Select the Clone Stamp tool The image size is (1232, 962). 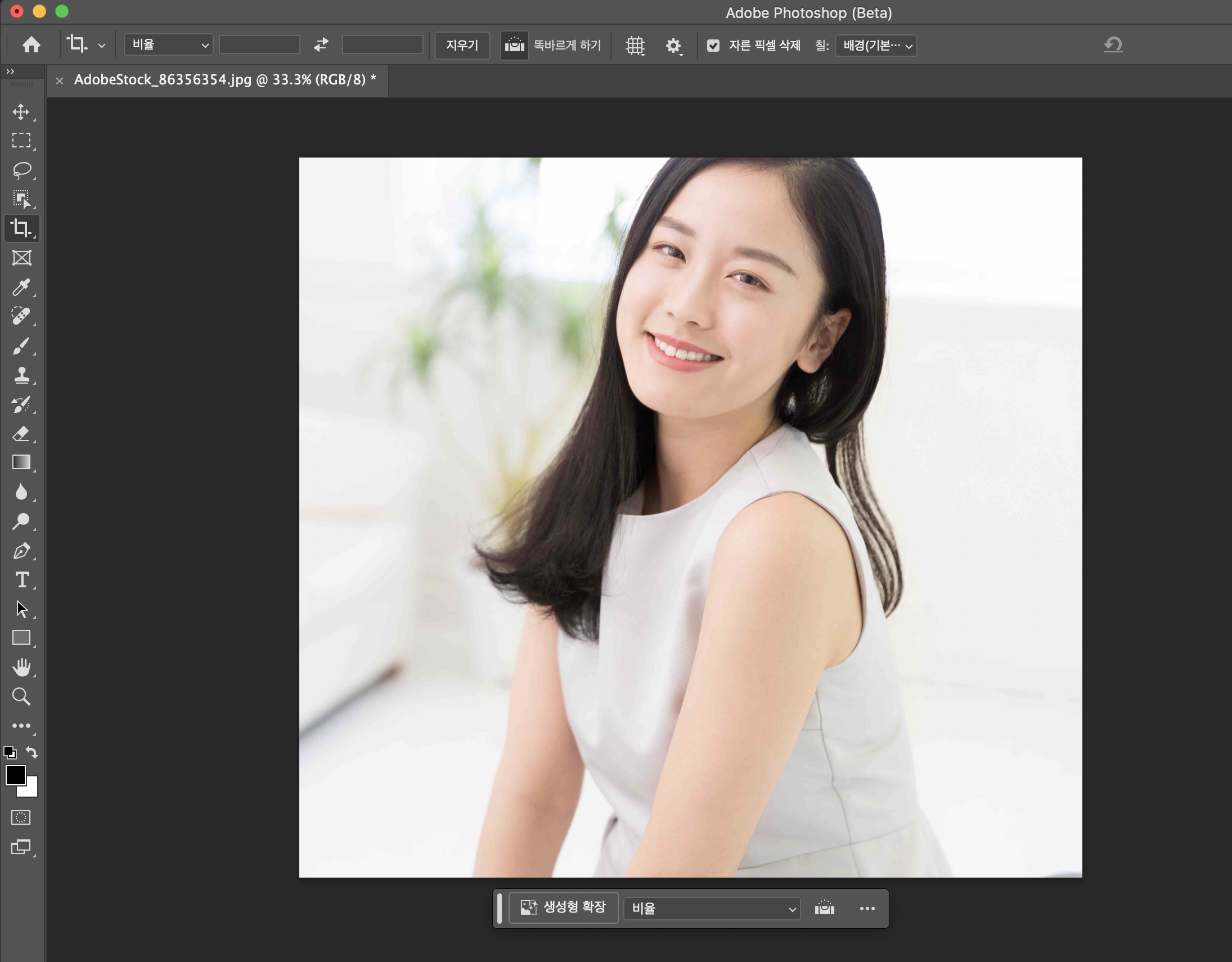[x=21, y=375]
